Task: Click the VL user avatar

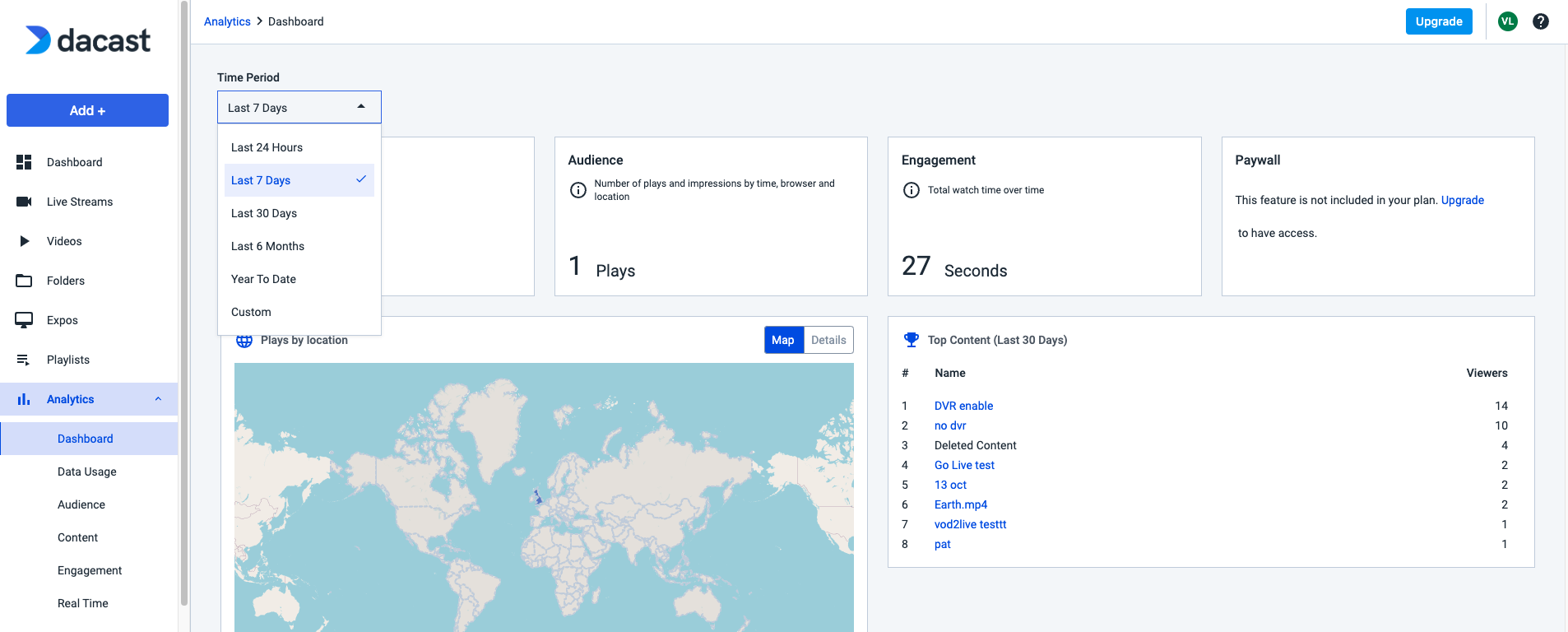Action: click(1507, 21)
